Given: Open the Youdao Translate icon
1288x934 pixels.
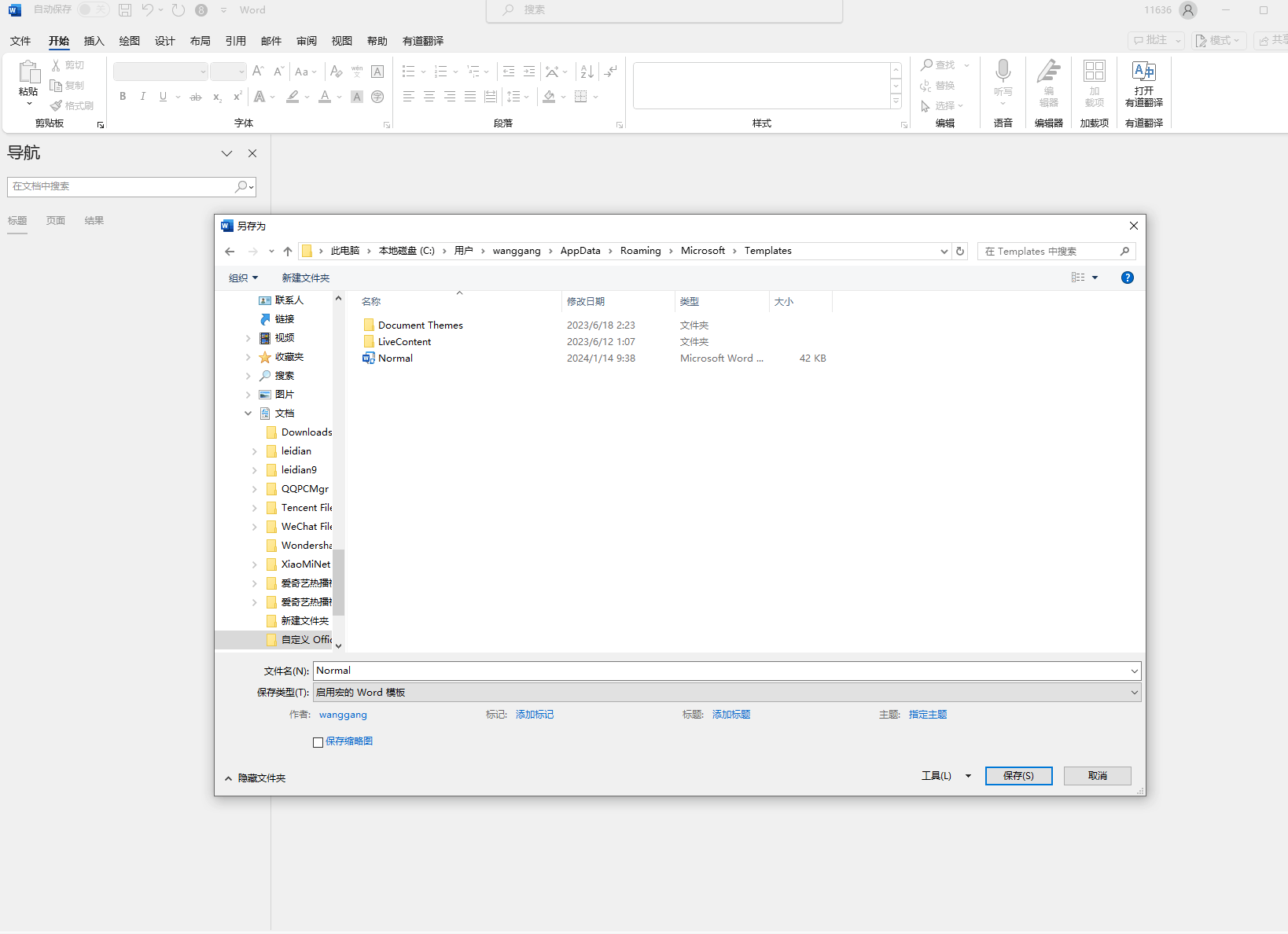Looking at the screenshot, I should tap(1143, 71).
